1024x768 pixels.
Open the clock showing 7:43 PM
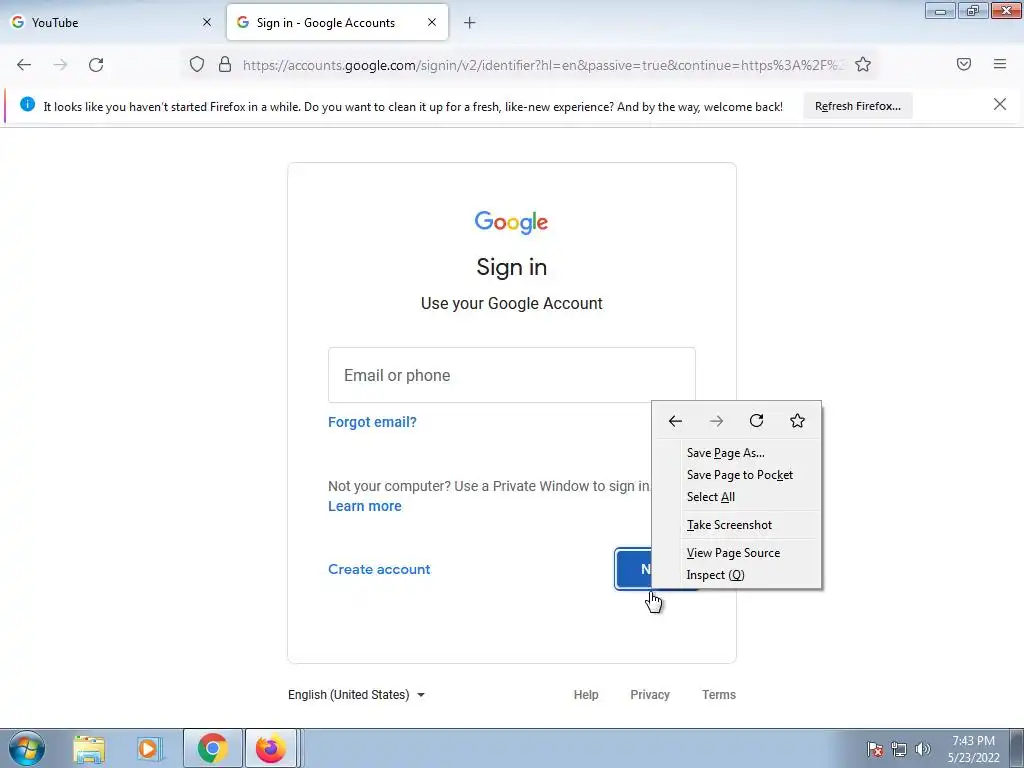click(973, 749)
